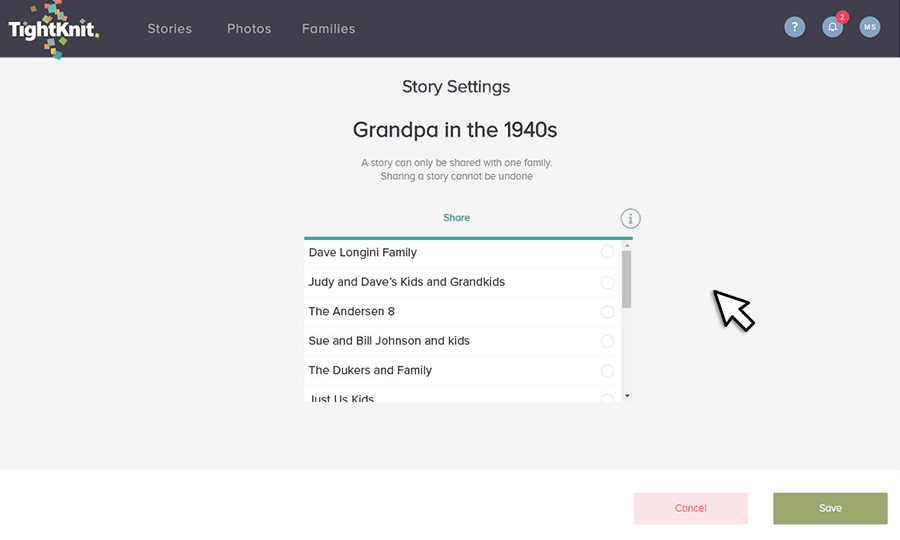Click the family list scroll down arrow
The image size is (900, 540).
coord(627,396)
